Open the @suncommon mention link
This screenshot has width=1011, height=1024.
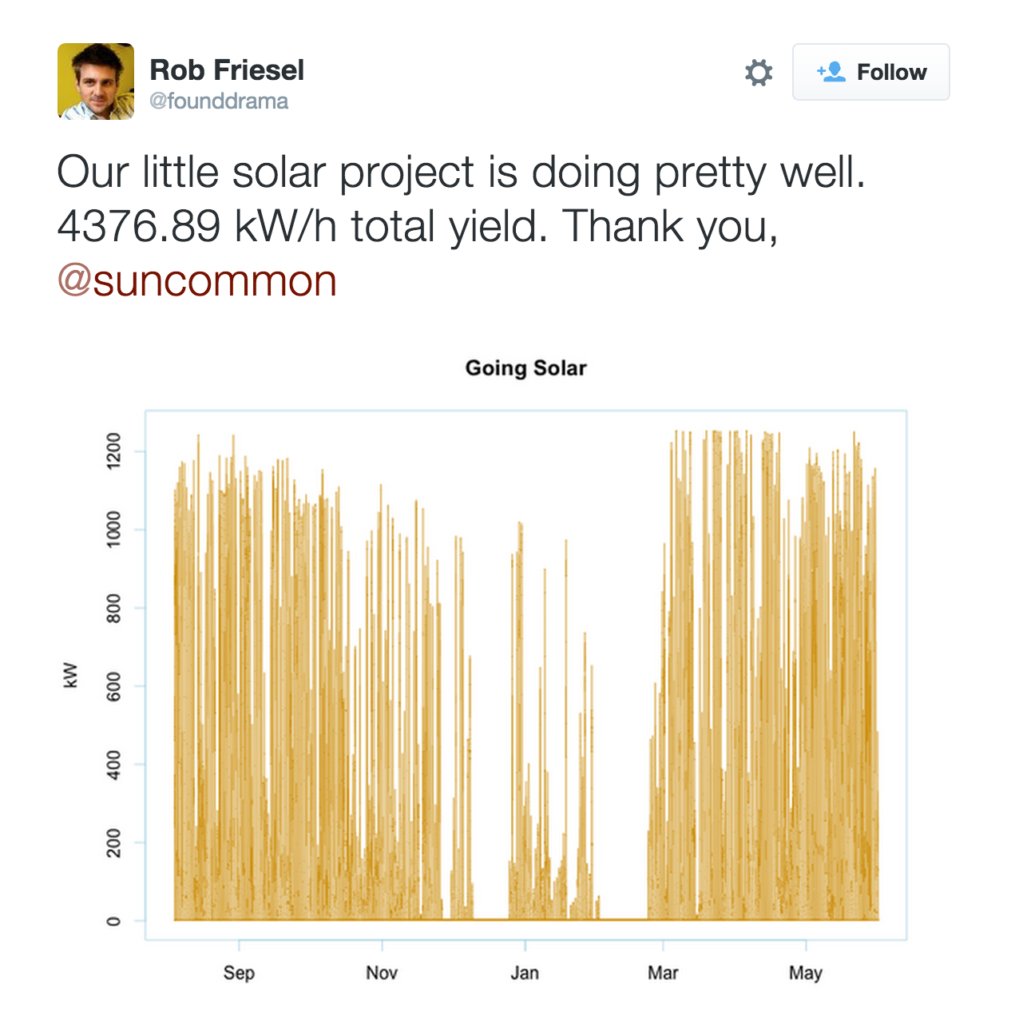(x=197, y=281)
